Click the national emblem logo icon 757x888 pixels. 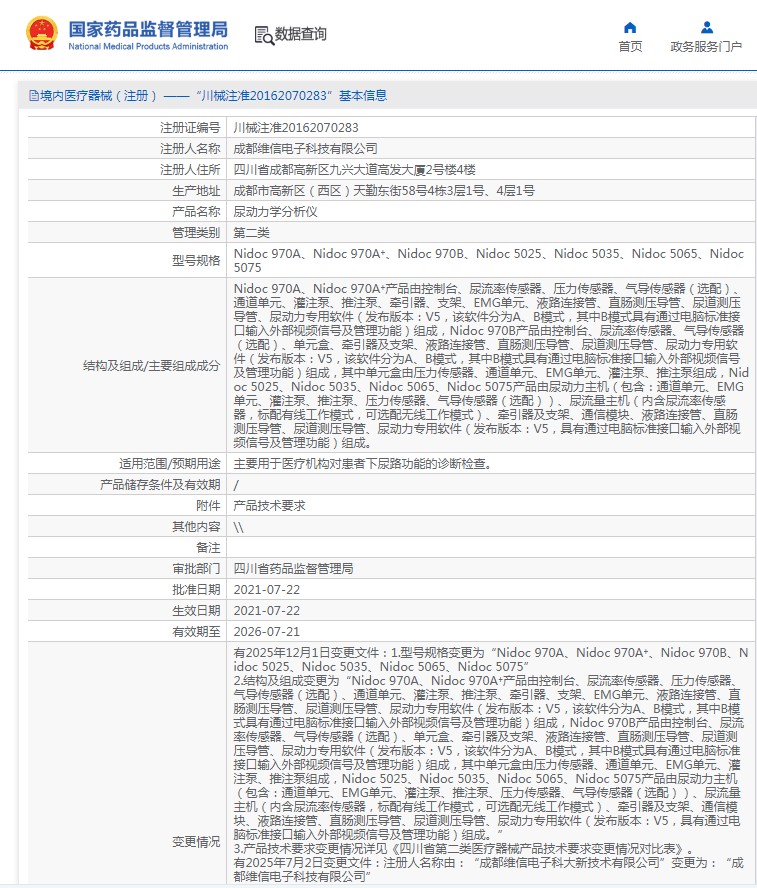[x=42, y=33]
